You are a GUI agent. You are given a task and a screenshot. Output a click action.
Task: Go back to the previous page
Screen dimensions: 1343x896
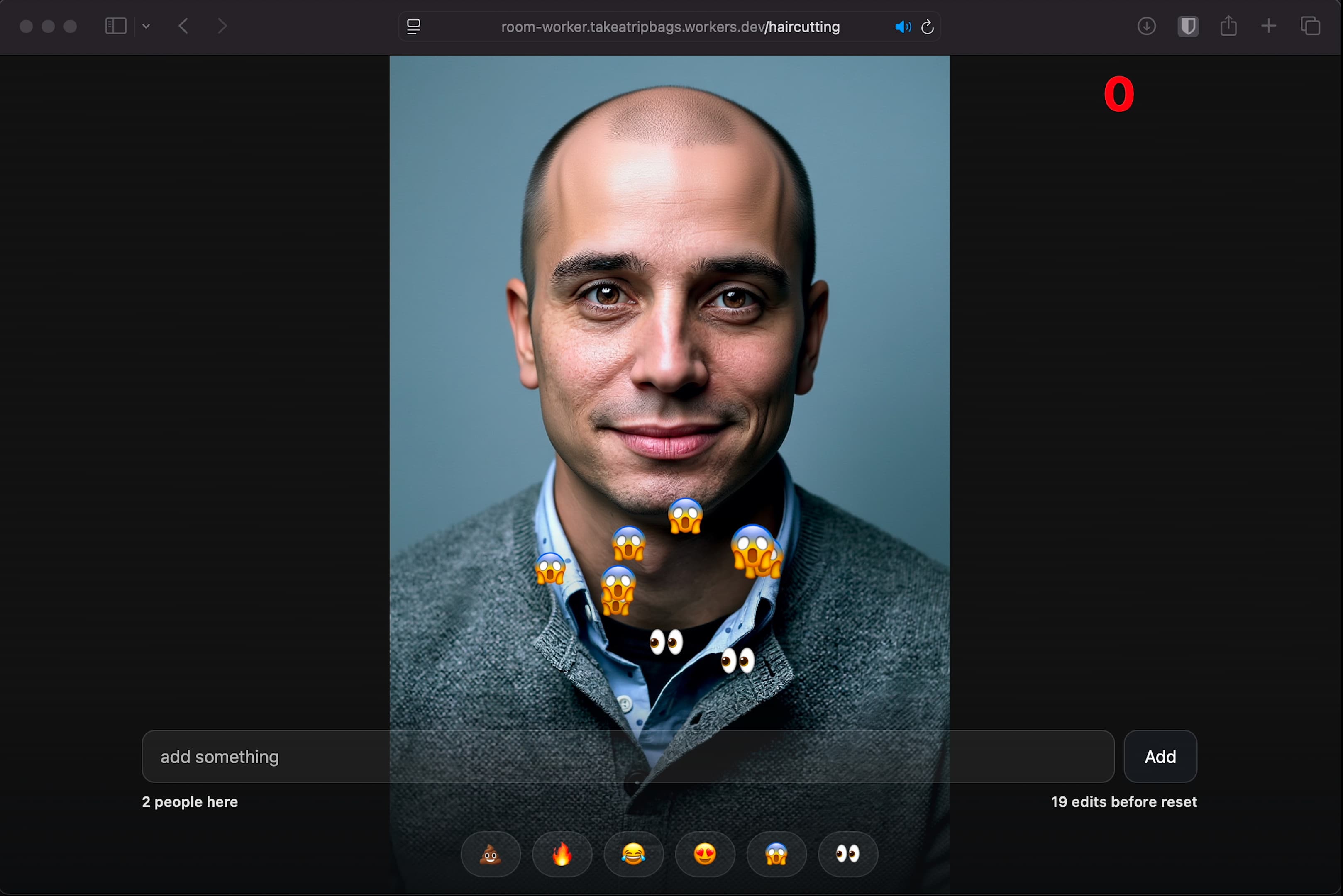coord(183,26)
